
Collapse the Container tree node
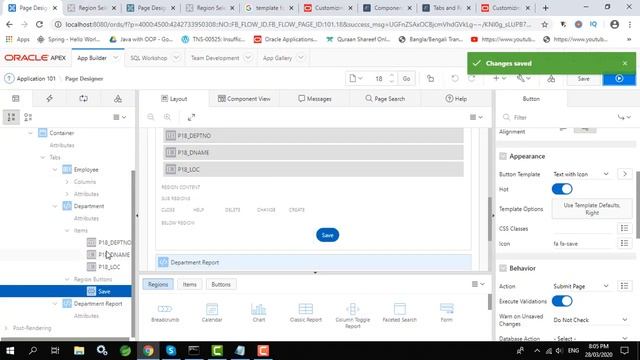click(30, 133)
